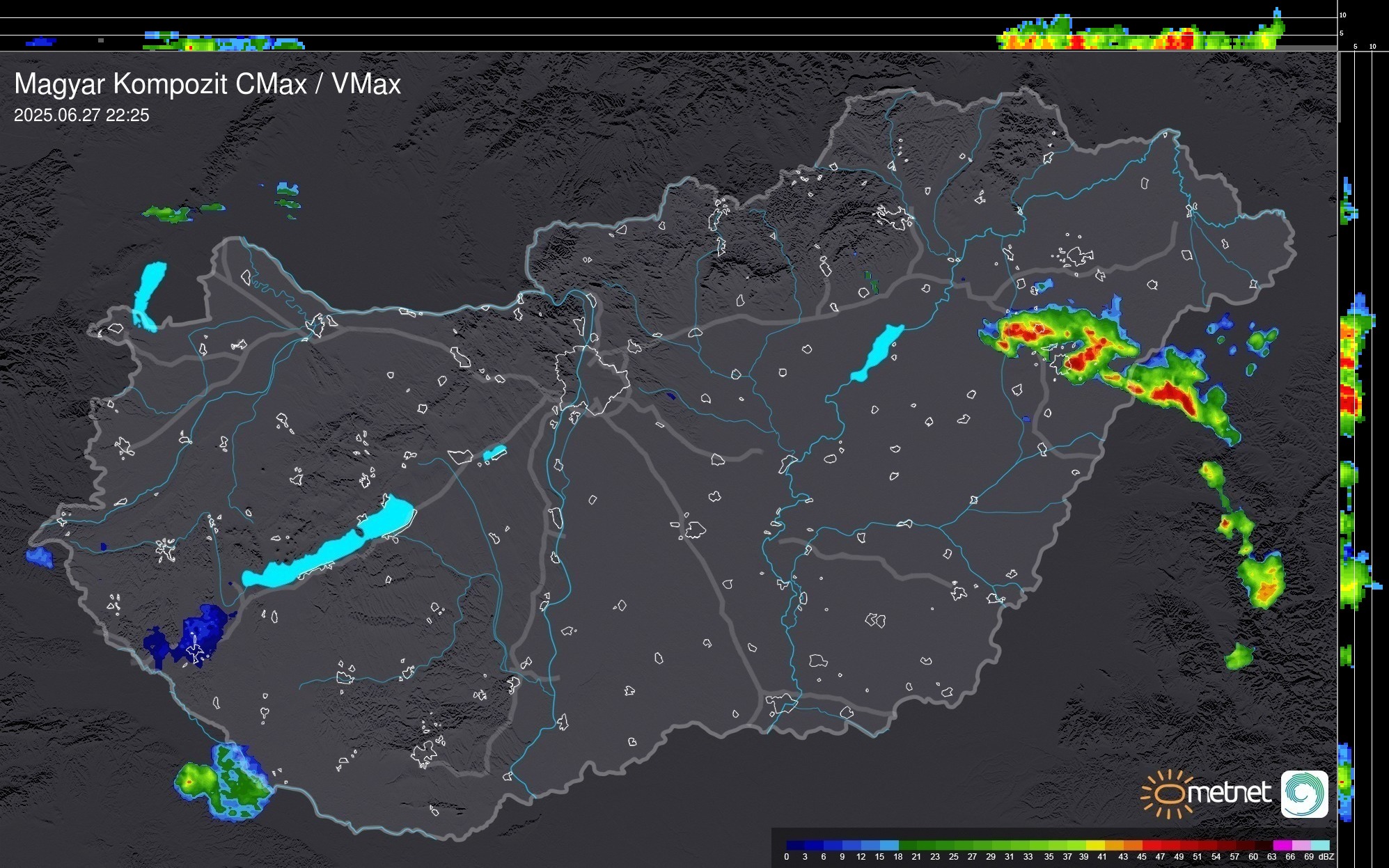1389x868 pixels.
Task: Click the dBZ unit label on scale
Action: (x=1326, y=857)
